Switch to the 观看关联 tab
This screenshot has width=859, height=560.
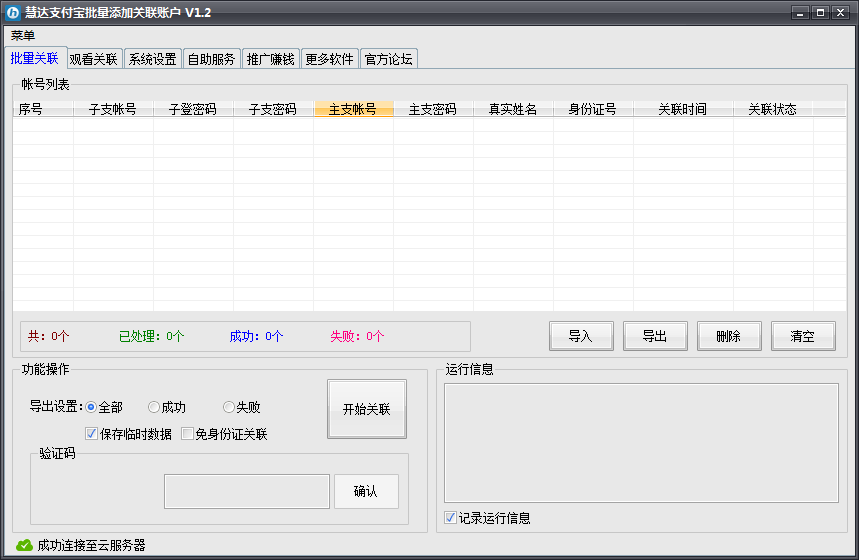pos(94,59)
